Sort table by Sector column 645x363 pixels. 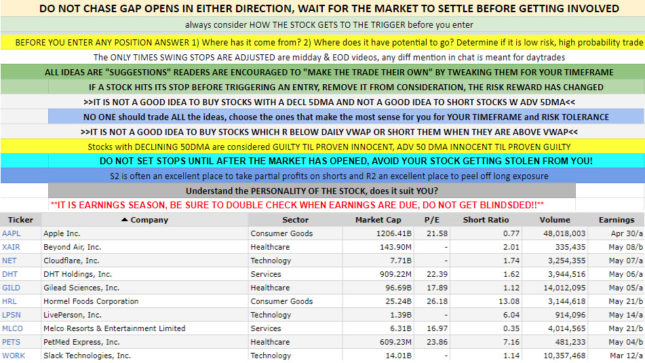pyautogui.click(x=295, y=220)
